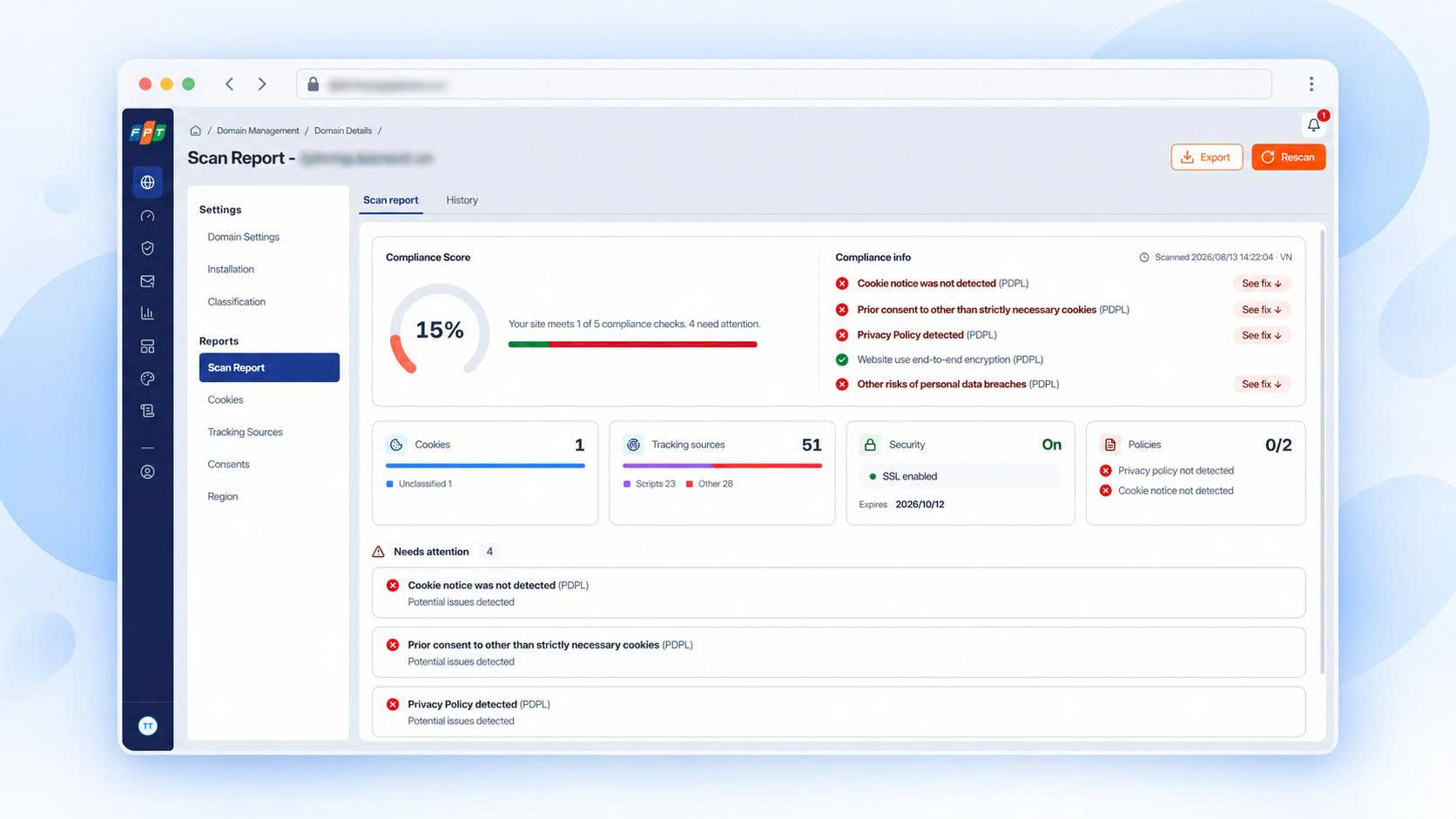Expand See fix for Privacy Policy detected
The image size is (1456, 819).
click(1261, 335)
